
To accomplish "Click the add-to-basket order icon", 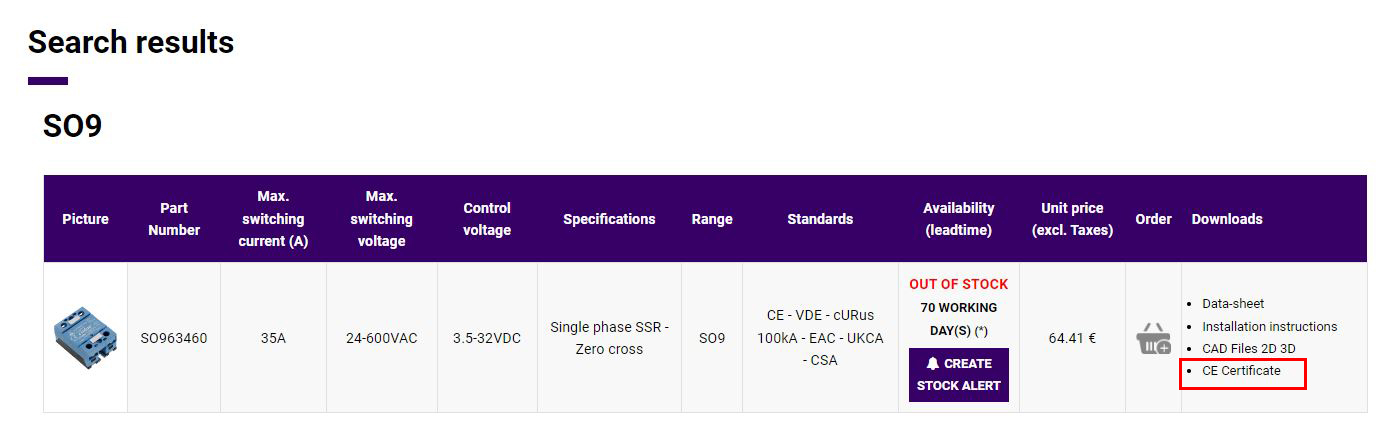I will coord(1153,338).
